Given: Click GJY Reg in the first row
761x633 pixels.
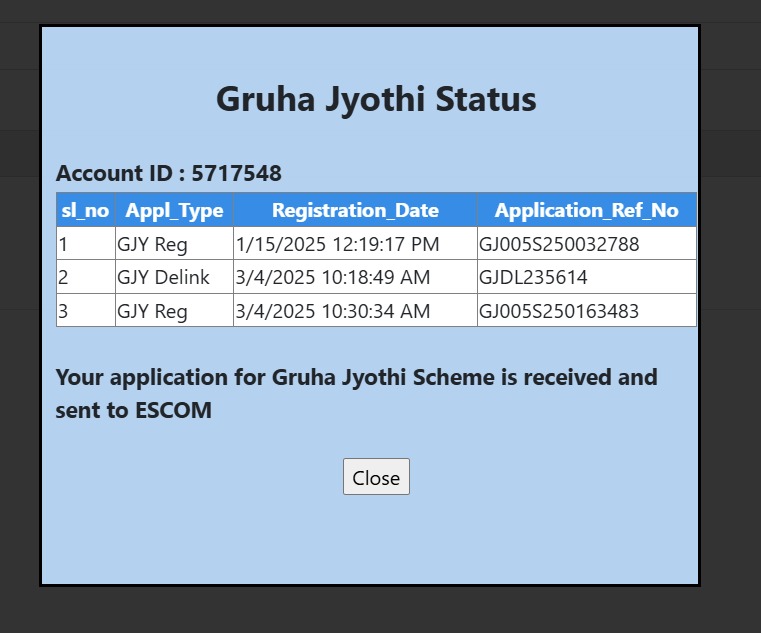Looking at the screenshot, I should click(152, 243).
